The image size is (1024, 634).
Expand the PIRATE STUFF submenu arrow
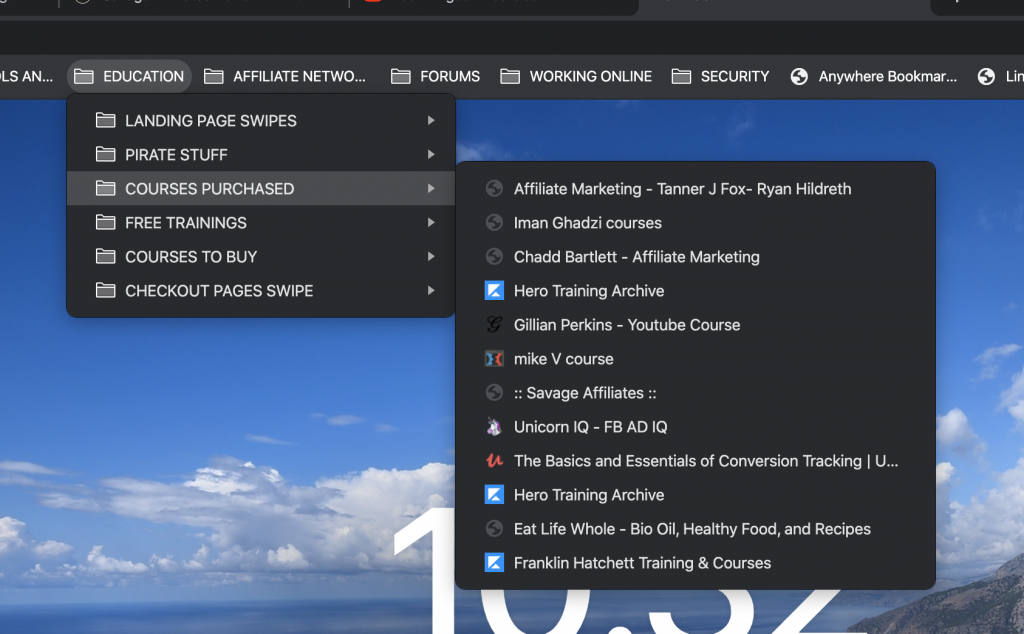(x=431, y=154)
